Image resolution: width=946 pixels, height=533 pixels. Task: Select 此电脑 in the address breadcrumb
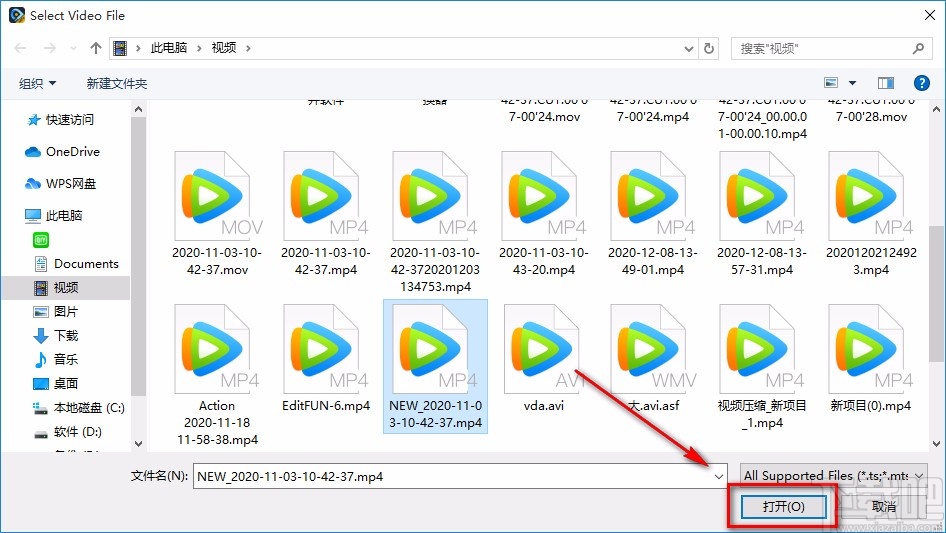pos(168,48)
